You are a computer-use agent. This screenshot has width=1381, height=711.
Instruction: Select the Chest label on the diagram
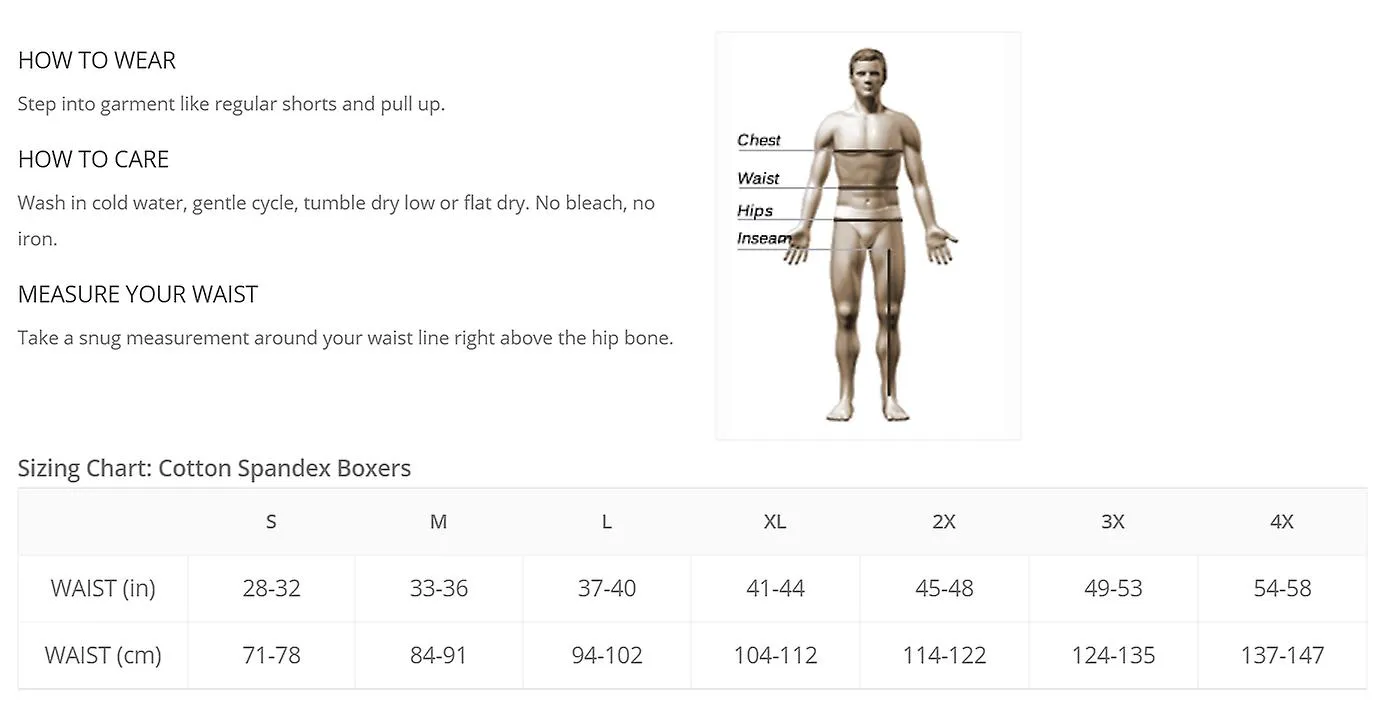759,140
